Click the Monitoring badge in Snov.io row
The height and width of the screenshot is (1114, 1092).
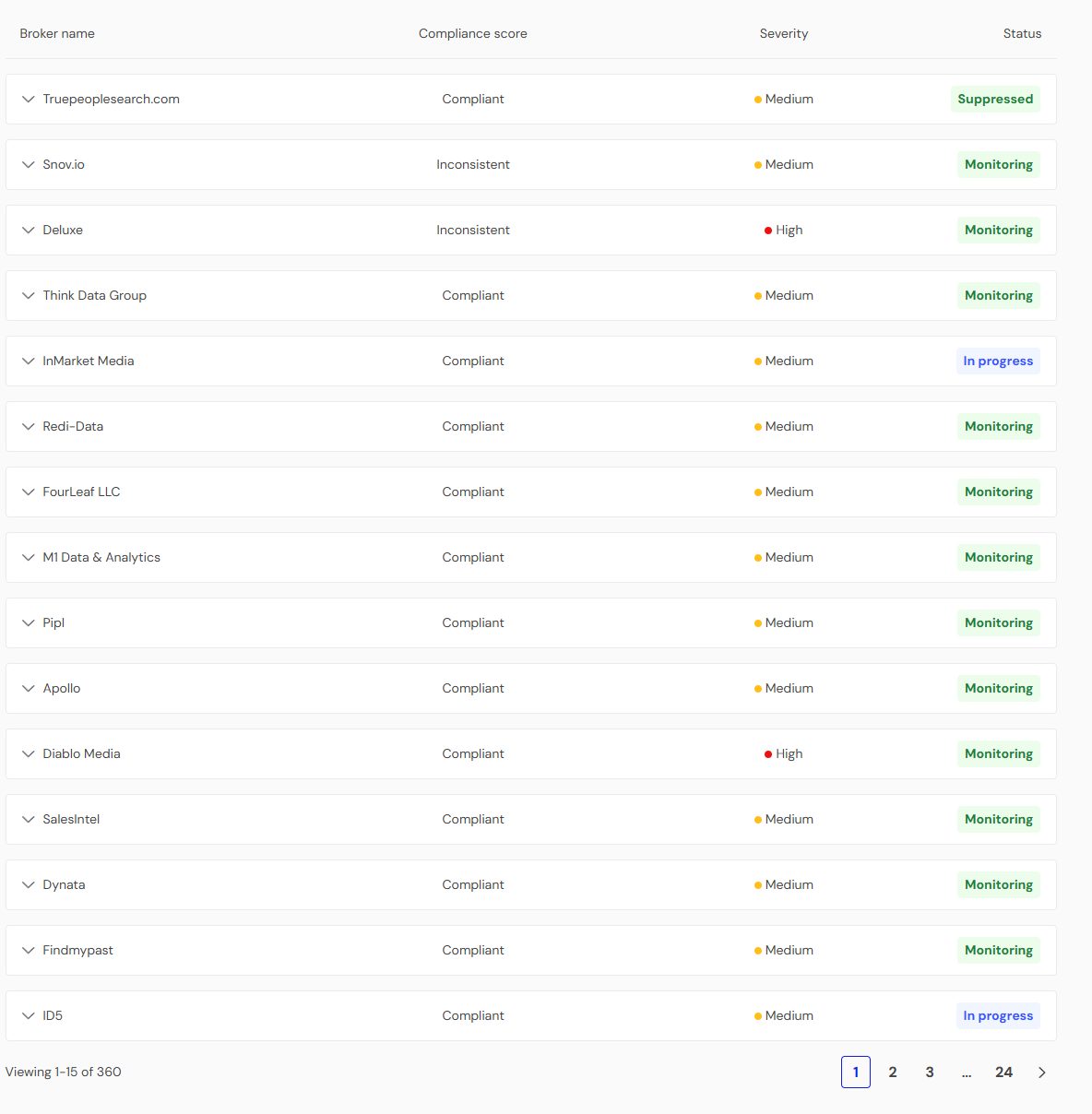[999, 164]
